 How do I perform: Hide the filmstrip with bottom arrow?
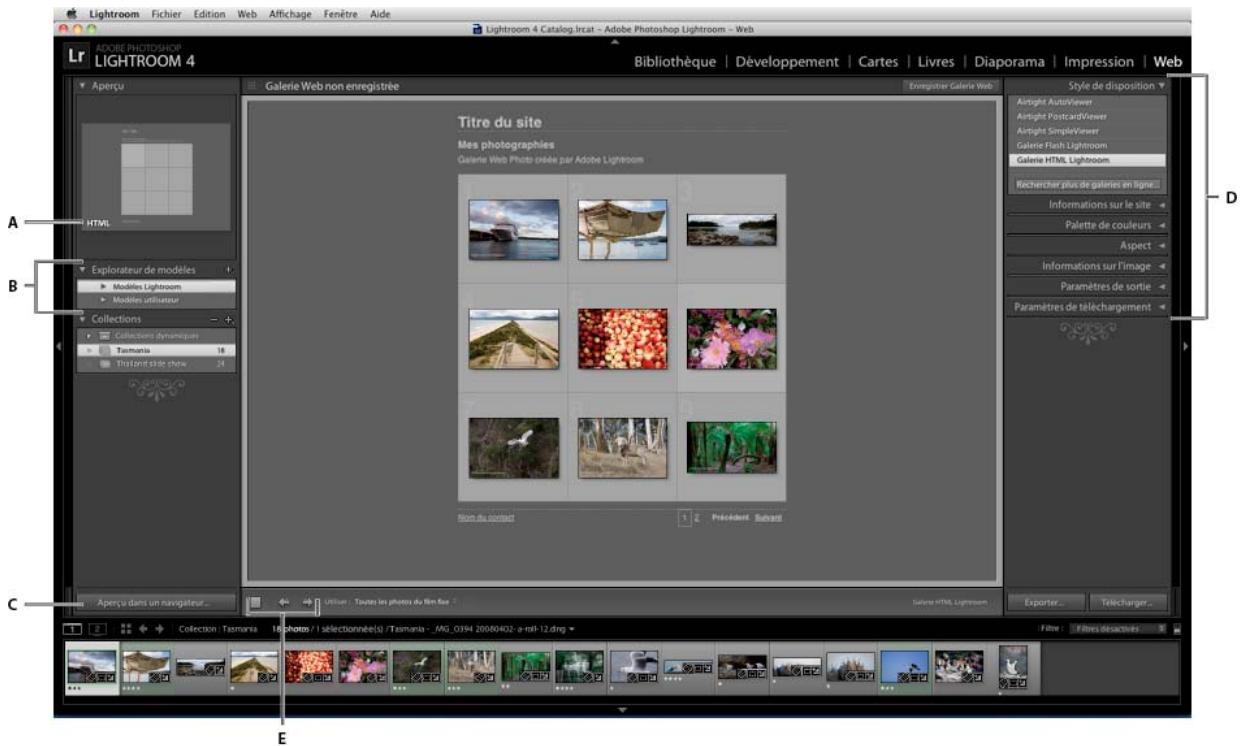[x=622, y=709]
